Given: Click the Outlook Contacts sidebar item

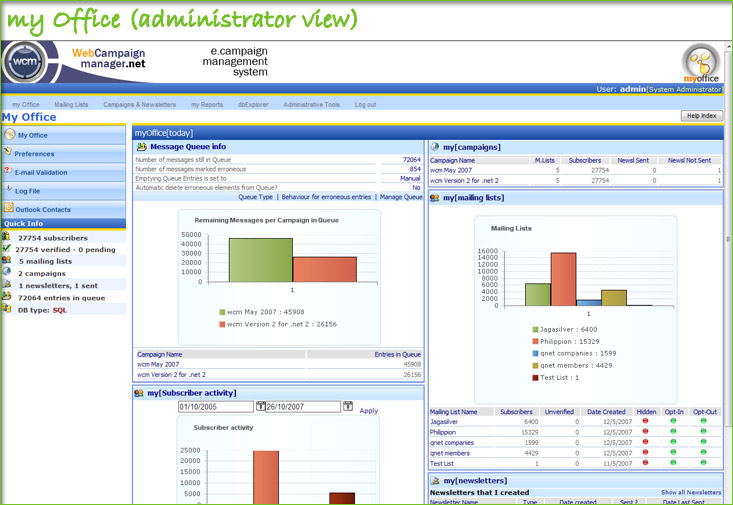Looking at the screenshot, I should pos(64,209).
